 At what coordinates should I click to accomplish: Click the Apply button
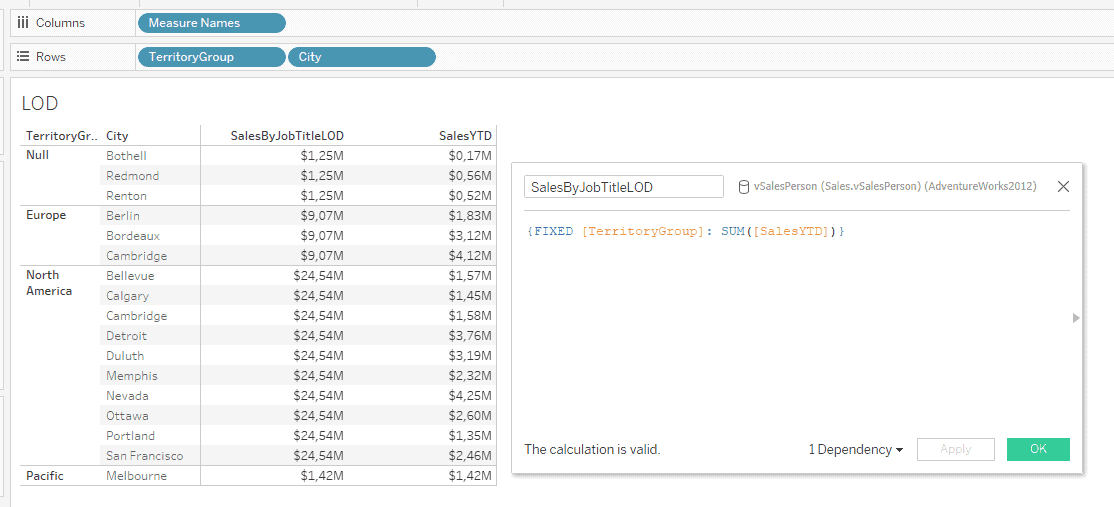pyautogui.click(x=955, y=450)
